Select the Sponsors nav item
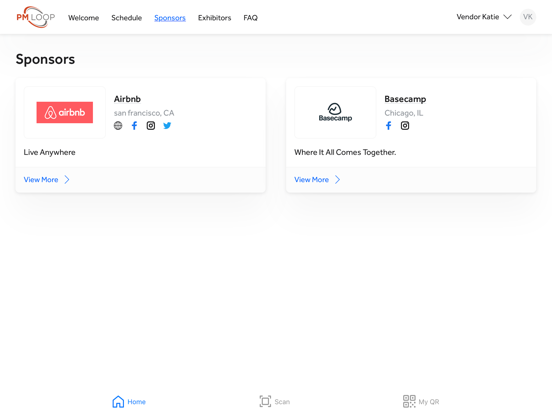The image size is (552, 414). pyautogui.click(x=170, y=18)
